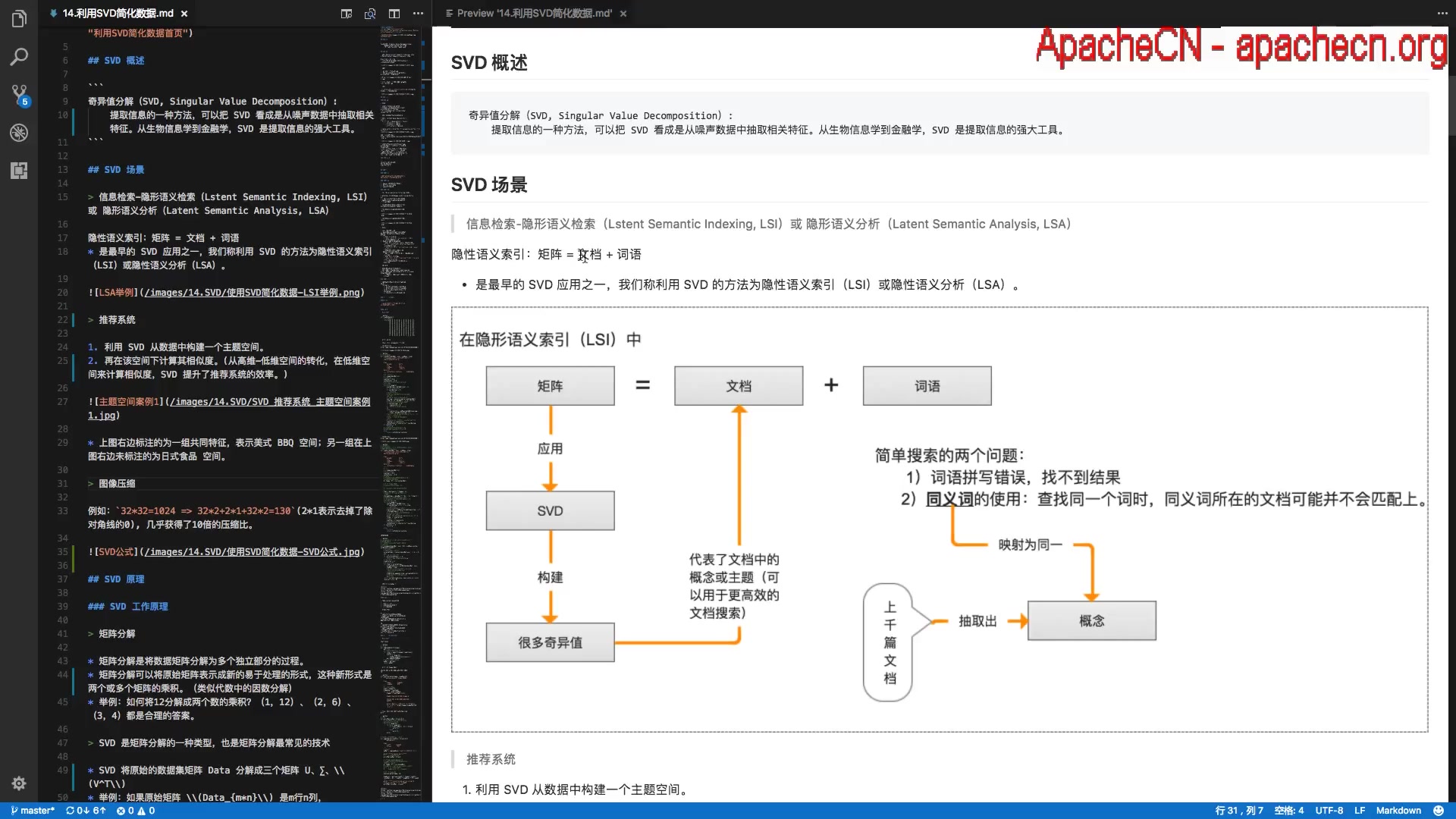Select the Markdown language mode
Screen dimensions: 1456x819
(x=1398, y=811)
